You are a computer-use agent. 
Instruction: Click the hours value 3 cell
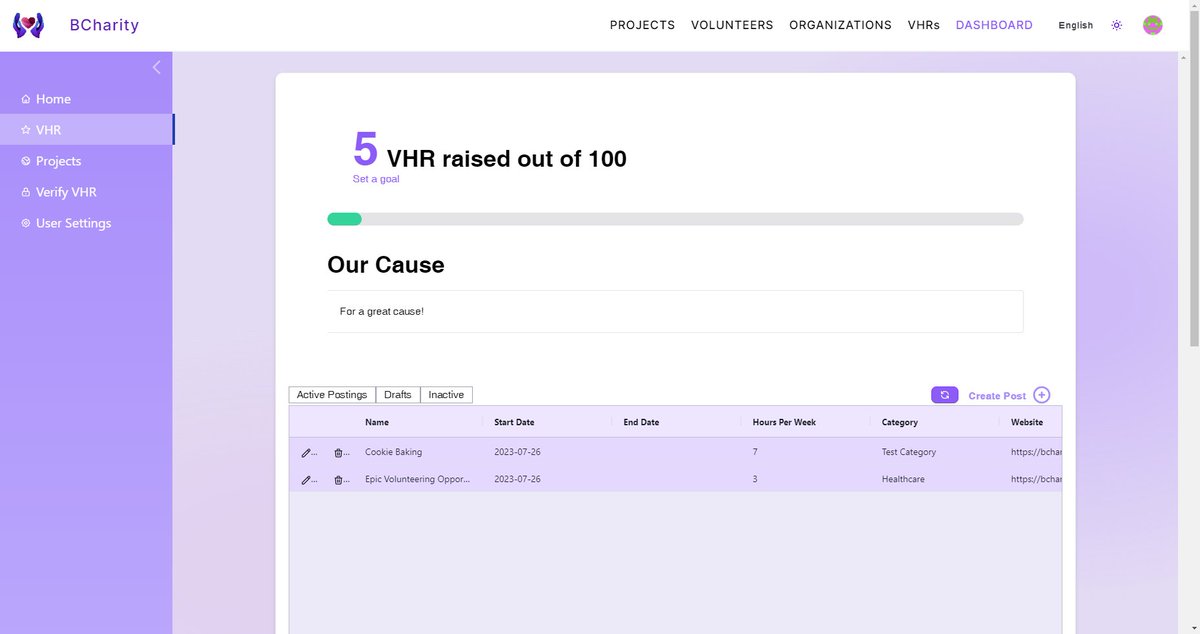point(755,479)
